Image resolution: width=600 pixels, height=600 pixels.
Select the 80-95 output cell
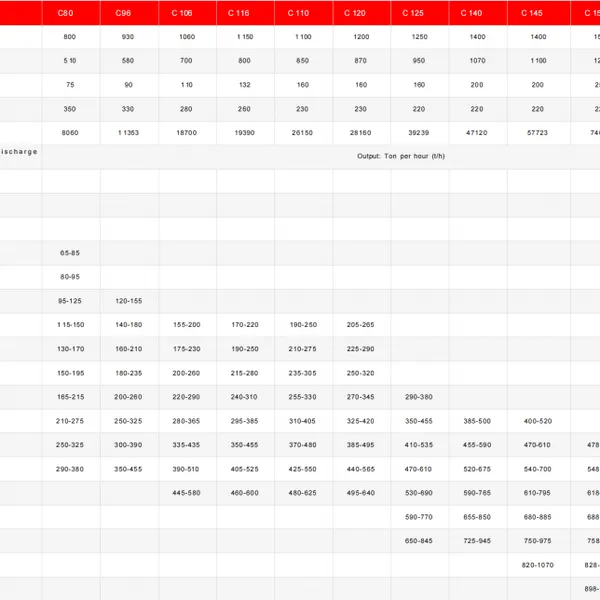coord(70,277)
